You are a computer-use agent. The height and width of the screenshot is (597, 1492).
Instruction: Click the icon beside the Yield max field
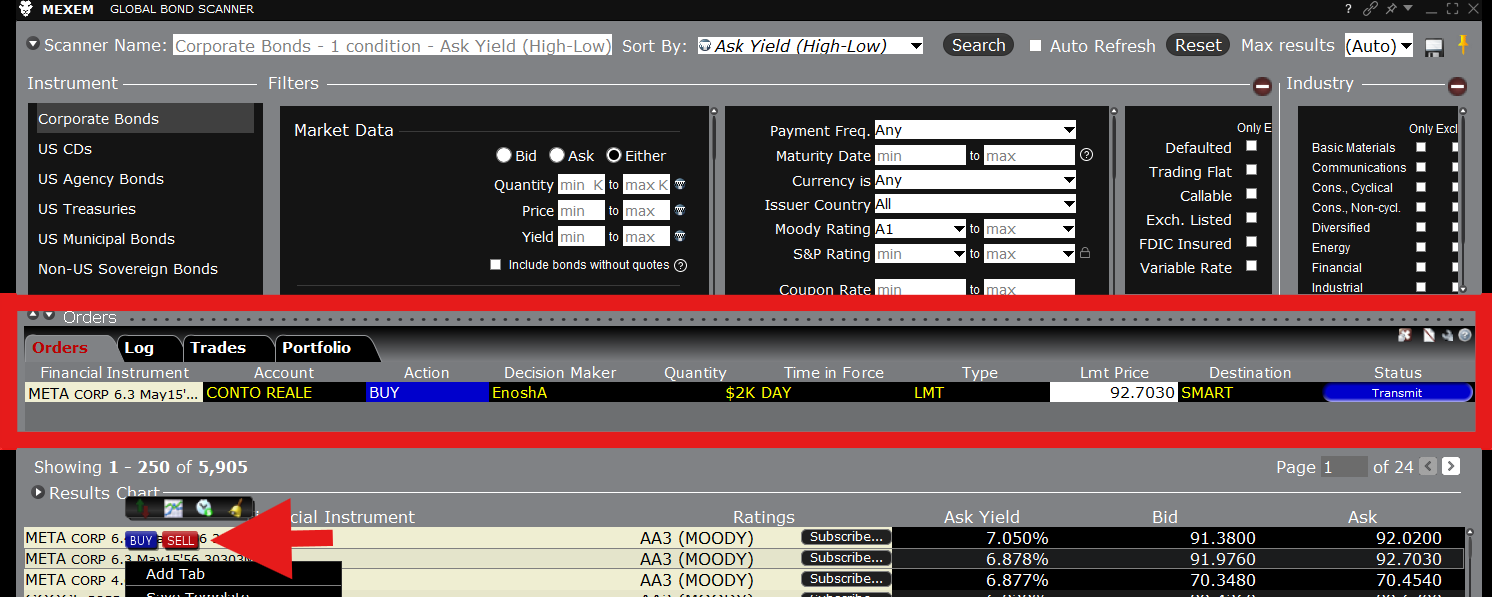680,237
